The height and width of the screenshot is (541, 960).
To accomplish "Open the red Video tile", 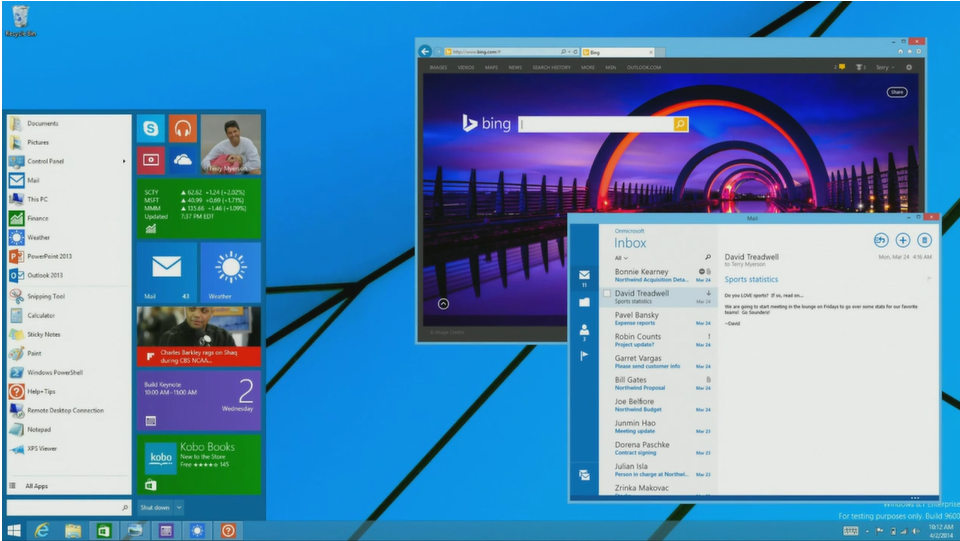I will click(151, 160).
